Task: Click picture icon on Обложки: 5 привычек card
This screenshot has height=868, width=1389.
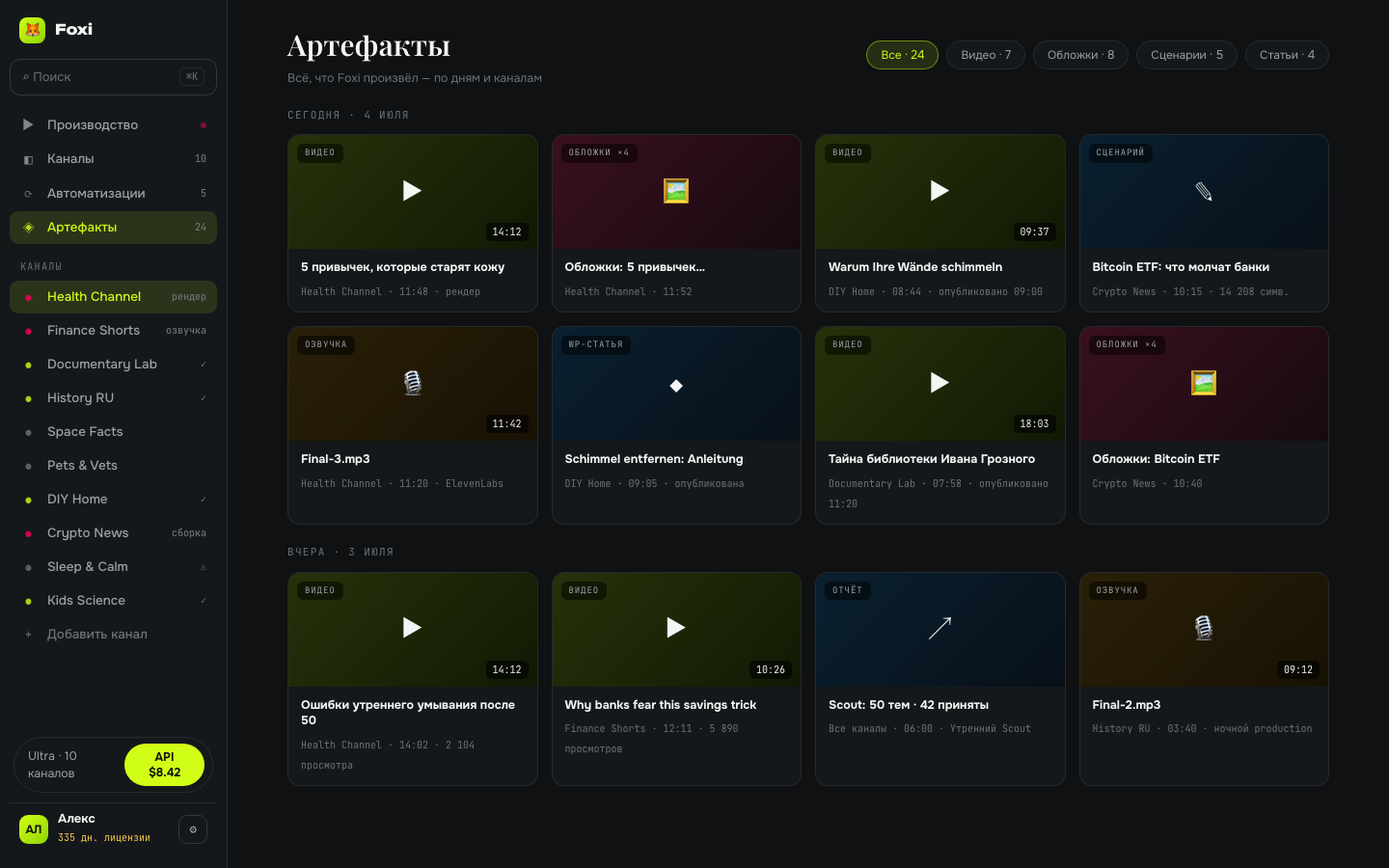Action: point(676,191)
